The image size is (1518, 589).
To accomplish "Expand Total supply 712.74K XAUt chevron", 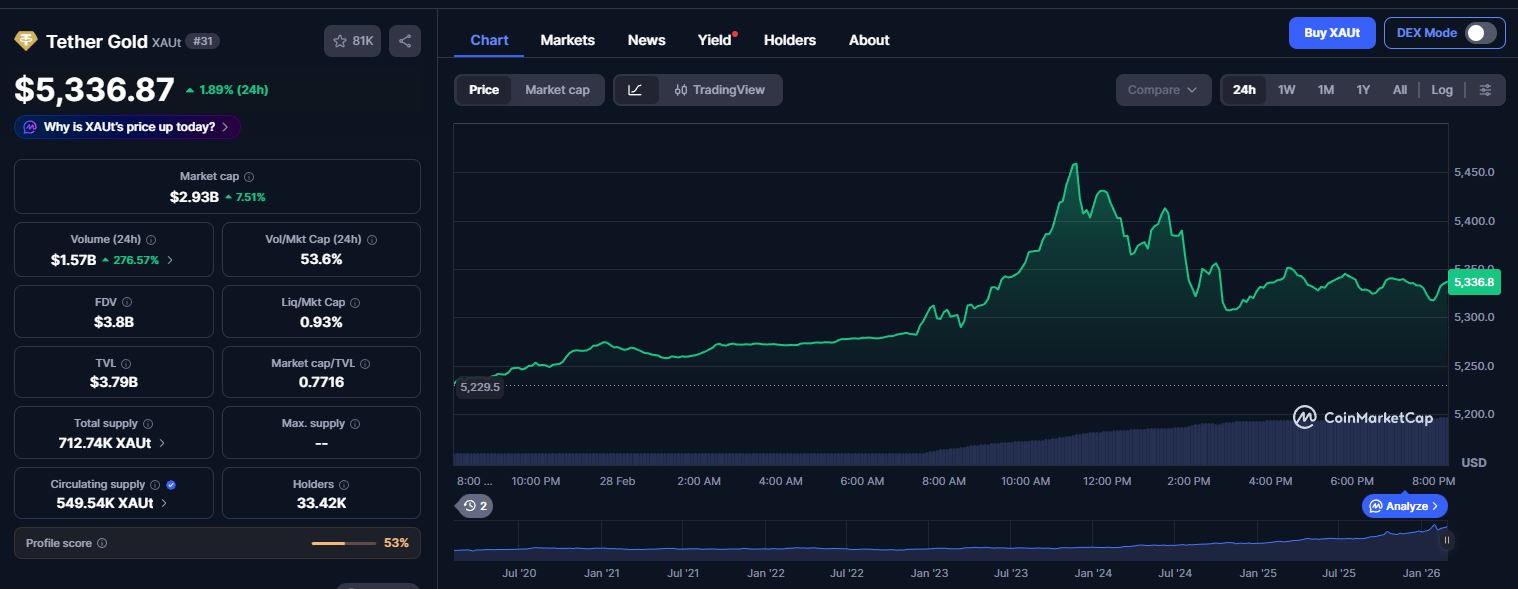I will 163,443.
